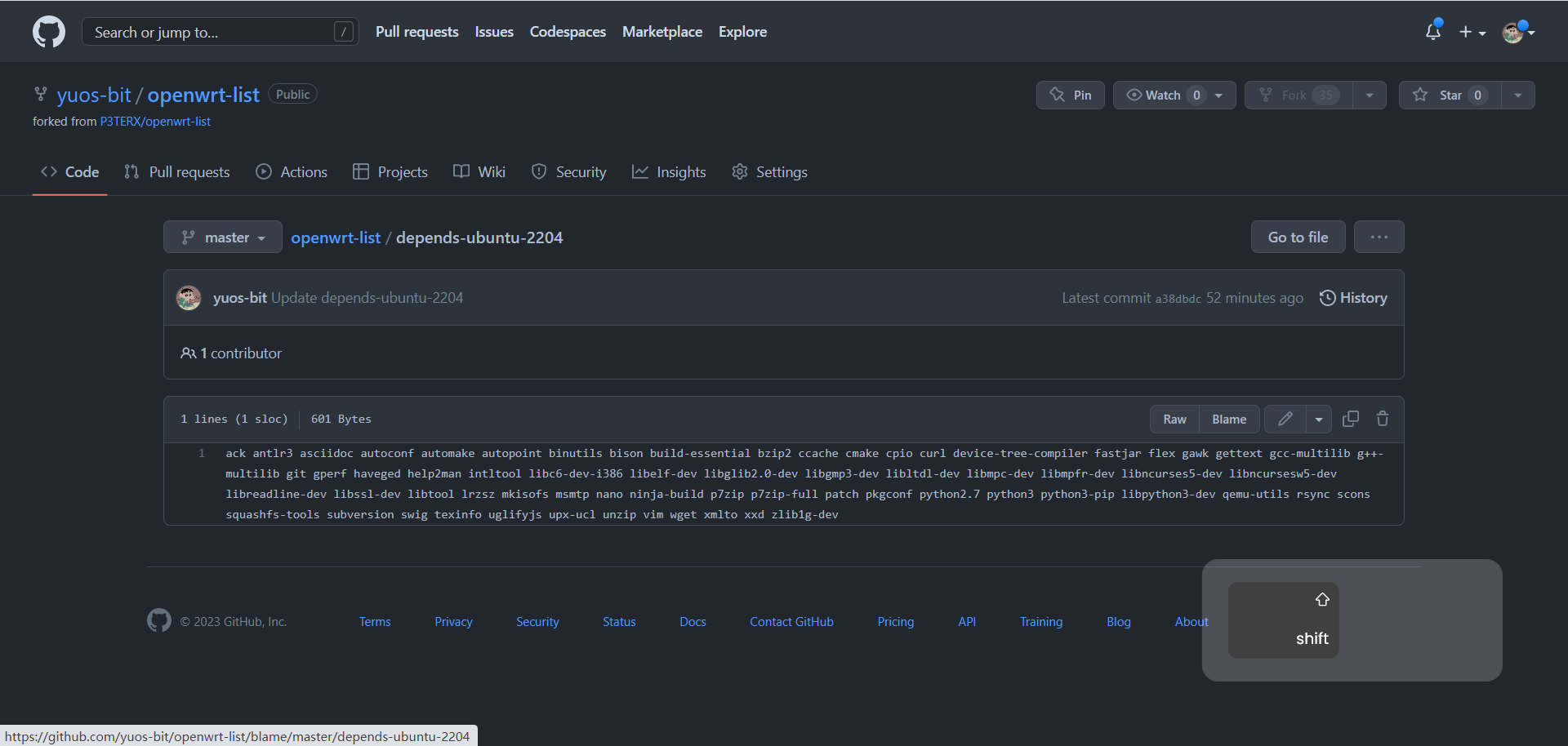The image size is (1568, 746).
Task: Open About footer link
Action: point(1192,622)
